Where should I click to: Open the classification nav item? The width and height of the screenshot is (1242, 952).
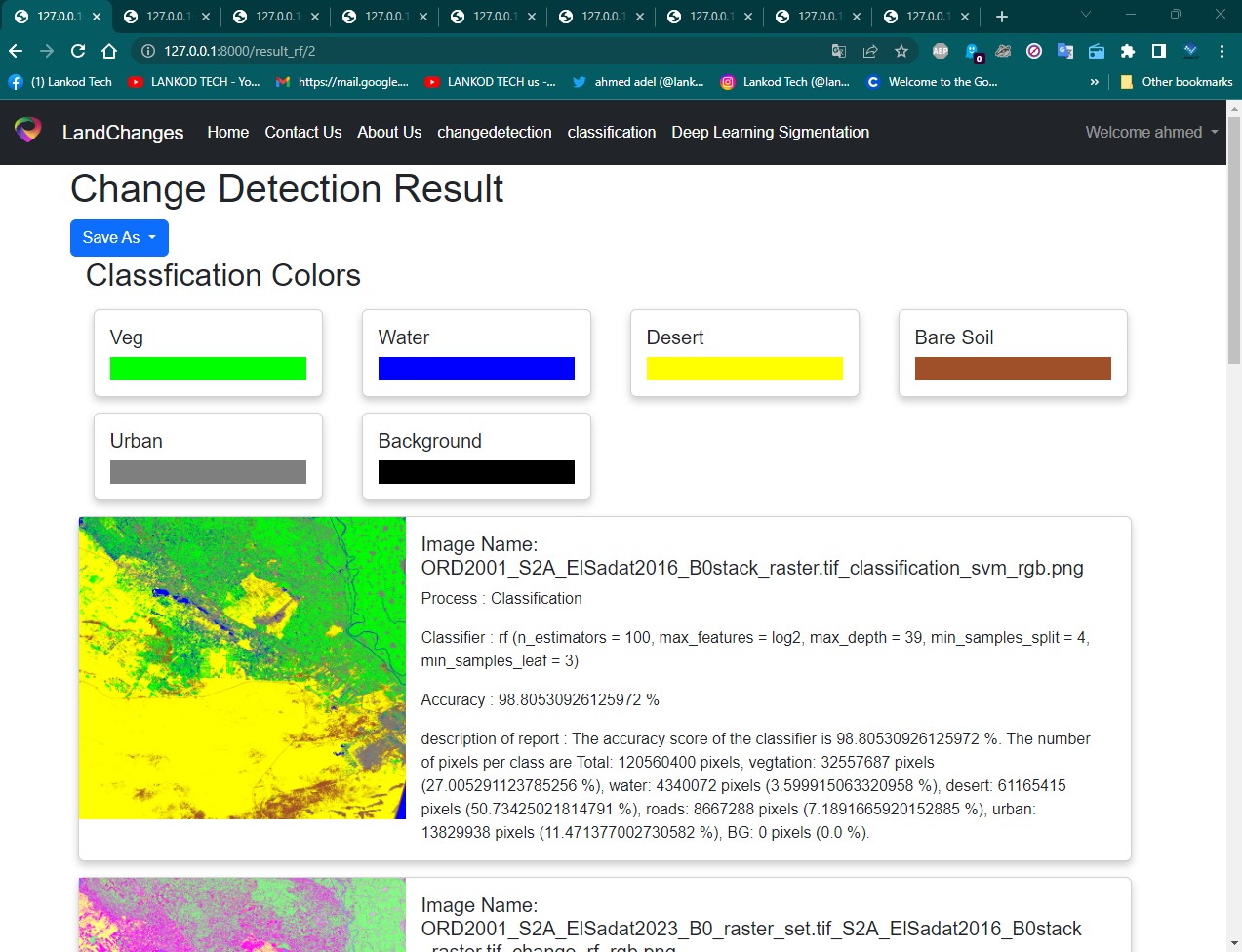pyautogui.click(x=612, y=132)
